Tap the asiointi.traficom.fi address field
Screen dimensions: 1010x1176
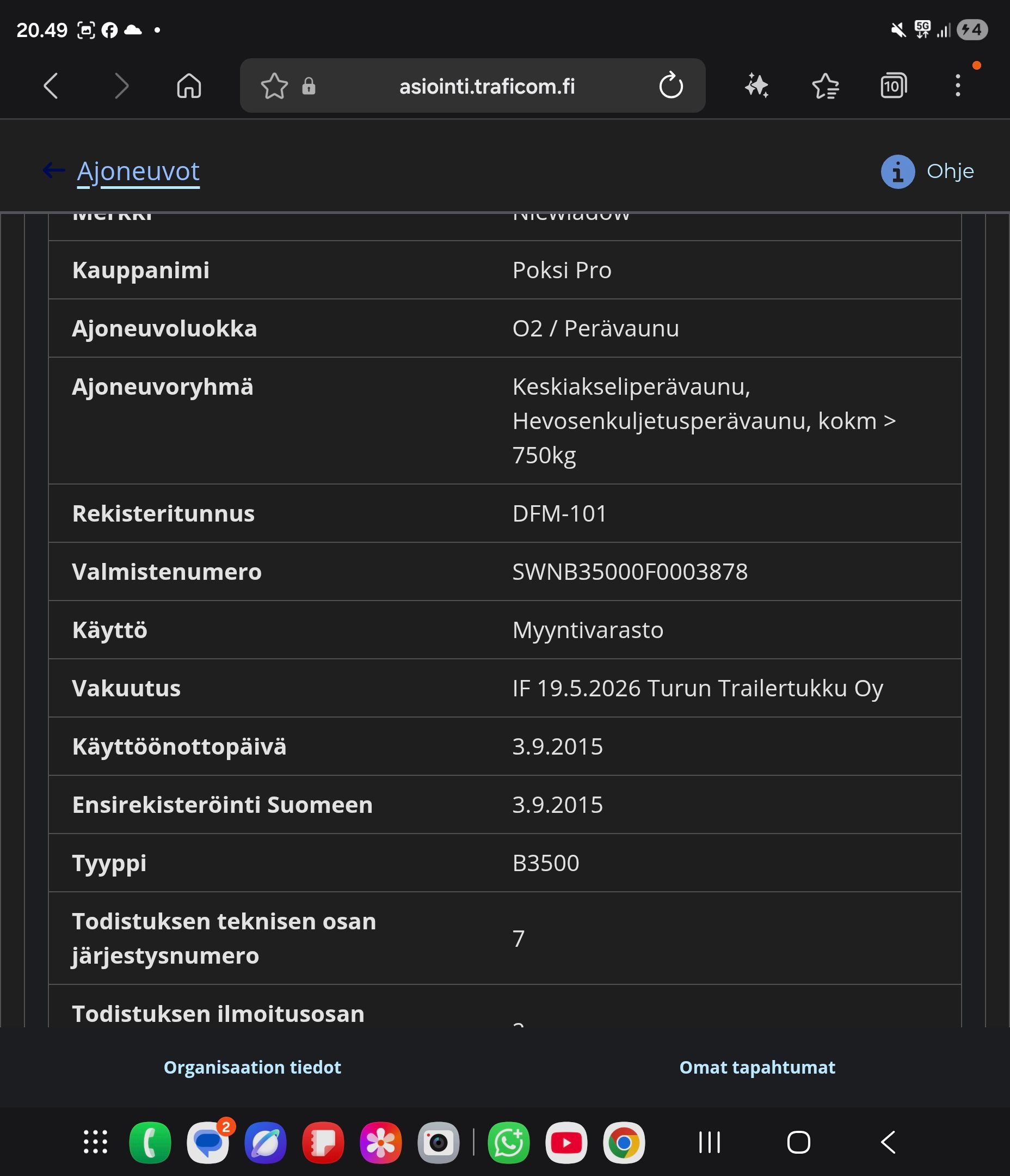pos(487,86)
